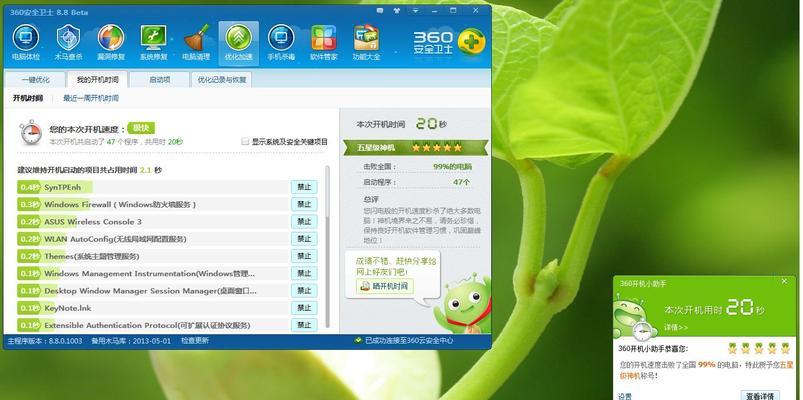Close the 360开机小助手 popup
This screenshot has height=400, width=803.
coord(784,282)
